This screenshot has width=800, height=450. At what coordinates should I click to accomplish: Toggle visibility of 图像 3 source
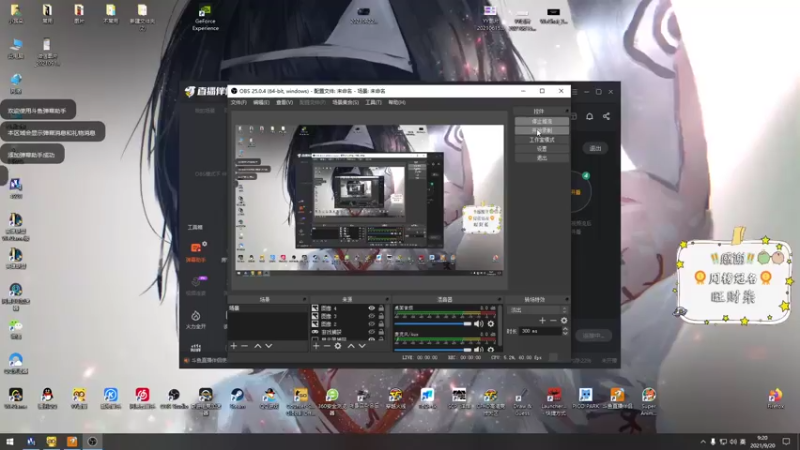(371, 316)
